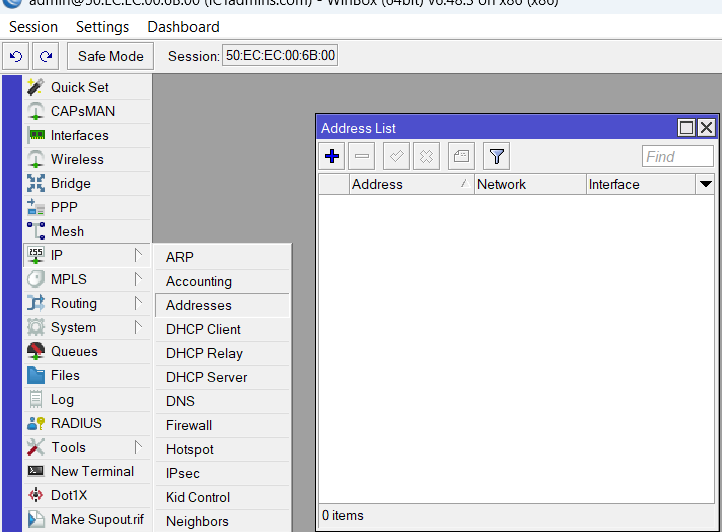Image resolution: width=722 pixels, height=532 pixels.
Task: Open Log from sidebar
Action: (x=87, y=399)
